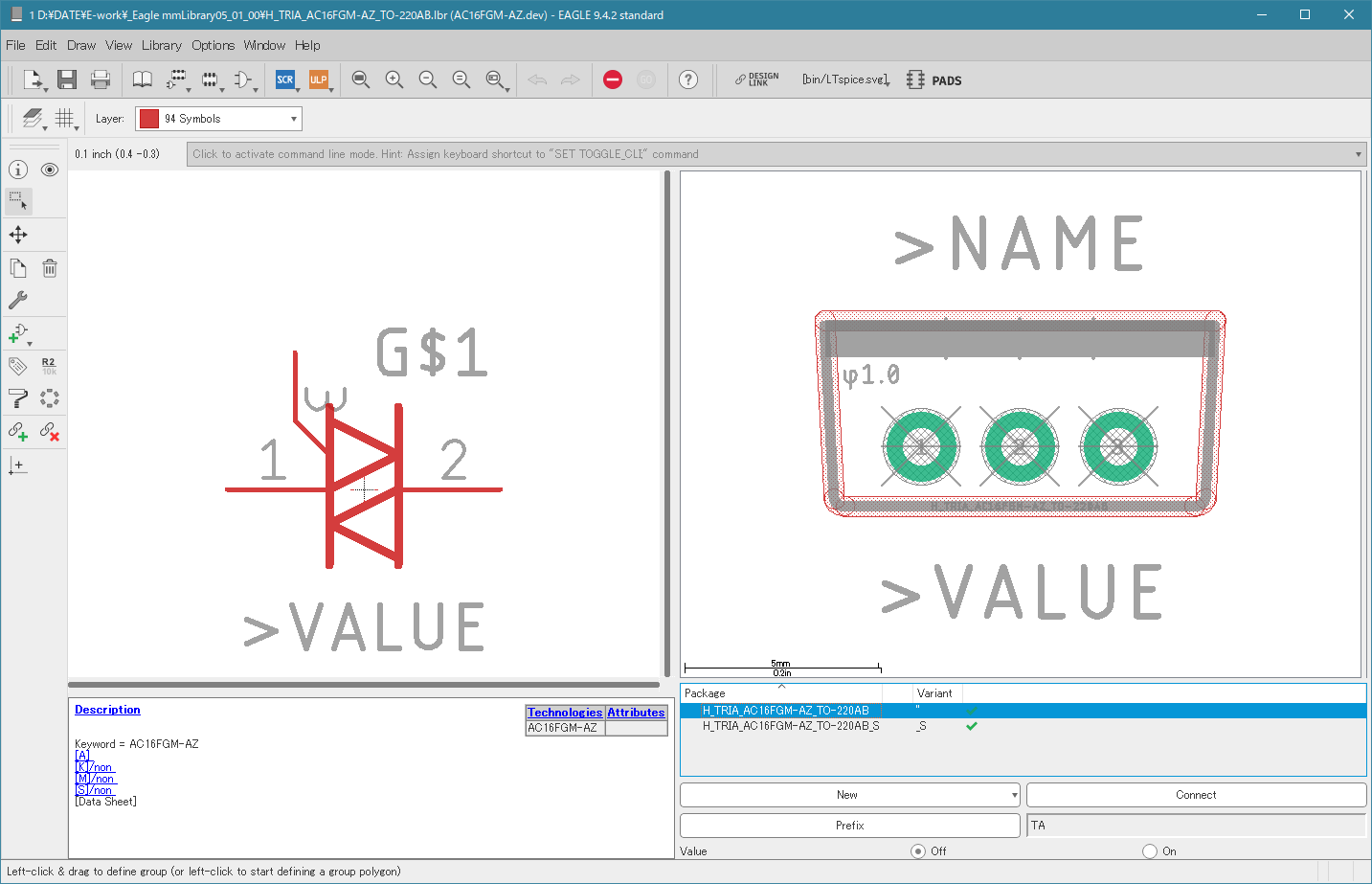The height and width of the screenshot is (884, 1372).
Task: Select the Delete trash can tool
Action: click(50, 268)
